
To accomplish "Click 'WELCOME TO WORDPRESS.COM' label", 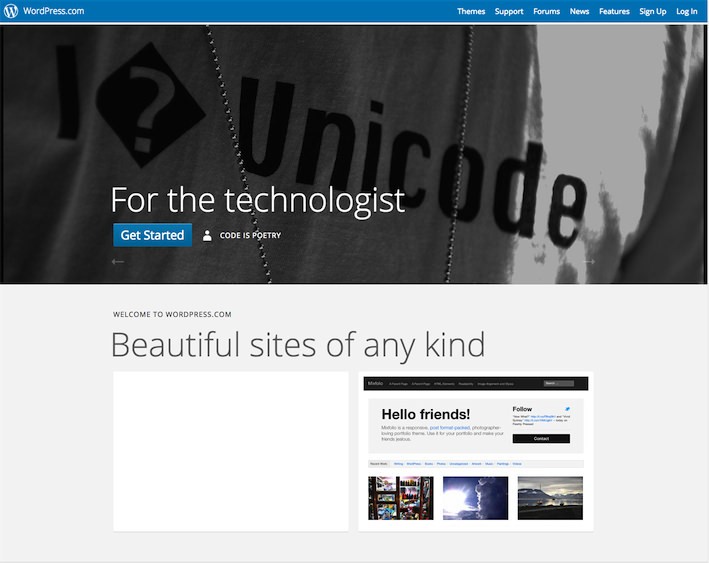I will (x=172, y=314).
